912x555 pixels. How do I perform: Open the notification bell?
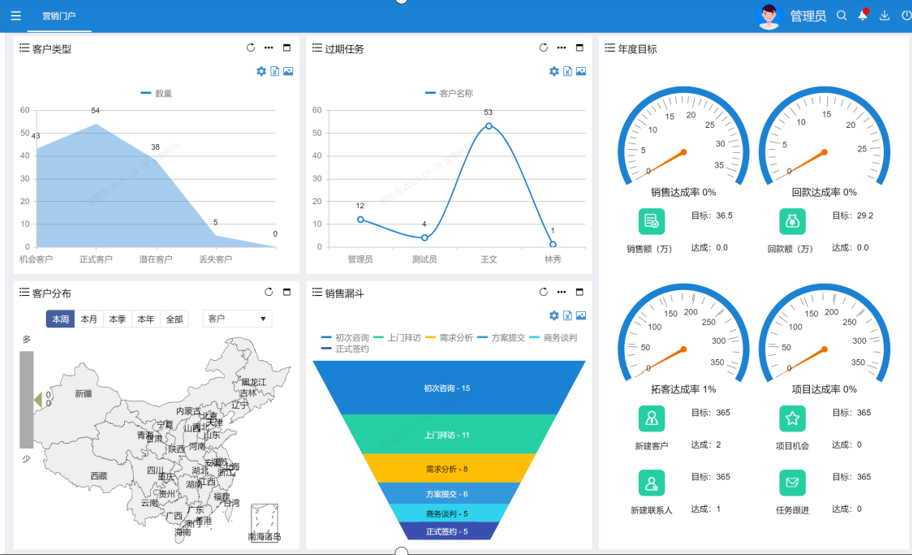(x=862, y=16)
